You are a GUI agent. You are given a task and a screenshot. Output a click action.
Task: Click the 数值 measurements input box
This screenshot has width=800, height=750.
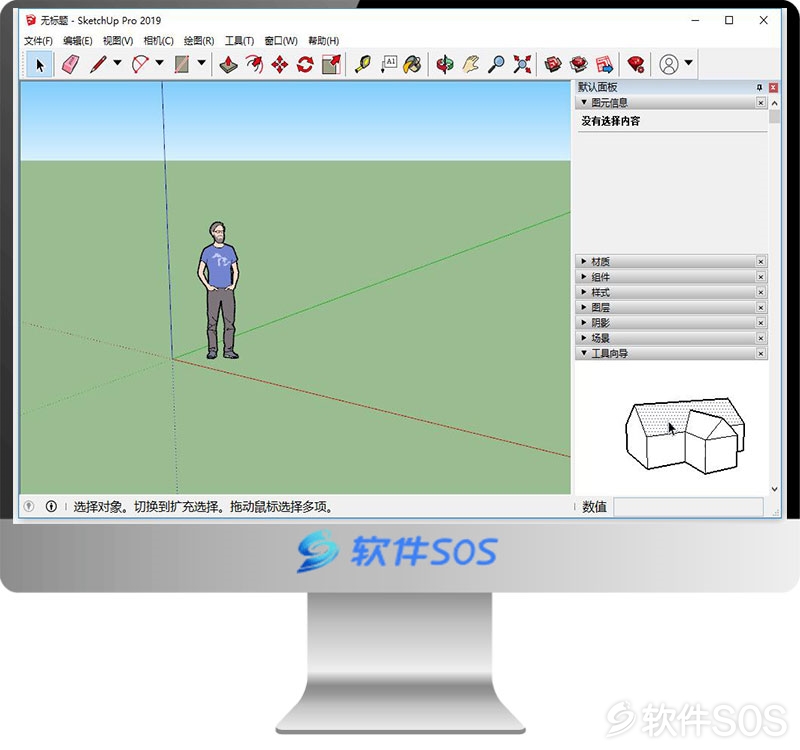pyautogui.click(x=688, y=507)
